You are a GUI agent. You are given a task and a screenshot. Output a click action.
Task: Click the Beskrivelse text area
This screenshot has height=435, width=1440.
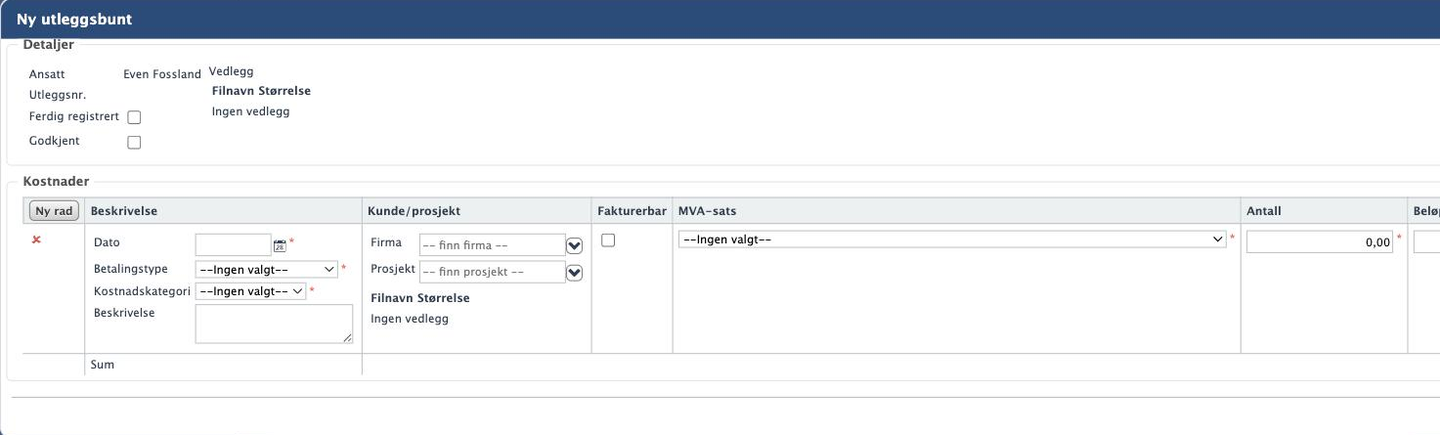click(274, 324)
